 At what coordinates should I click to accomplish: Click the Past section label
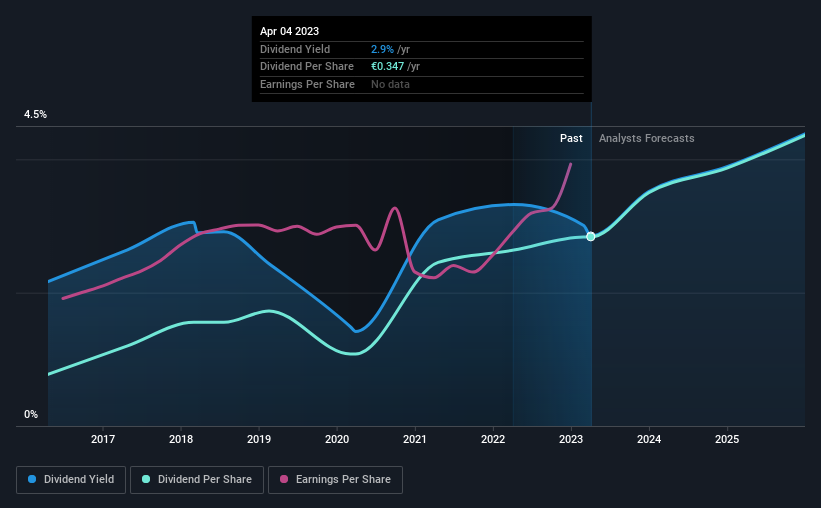pos(571,138)
